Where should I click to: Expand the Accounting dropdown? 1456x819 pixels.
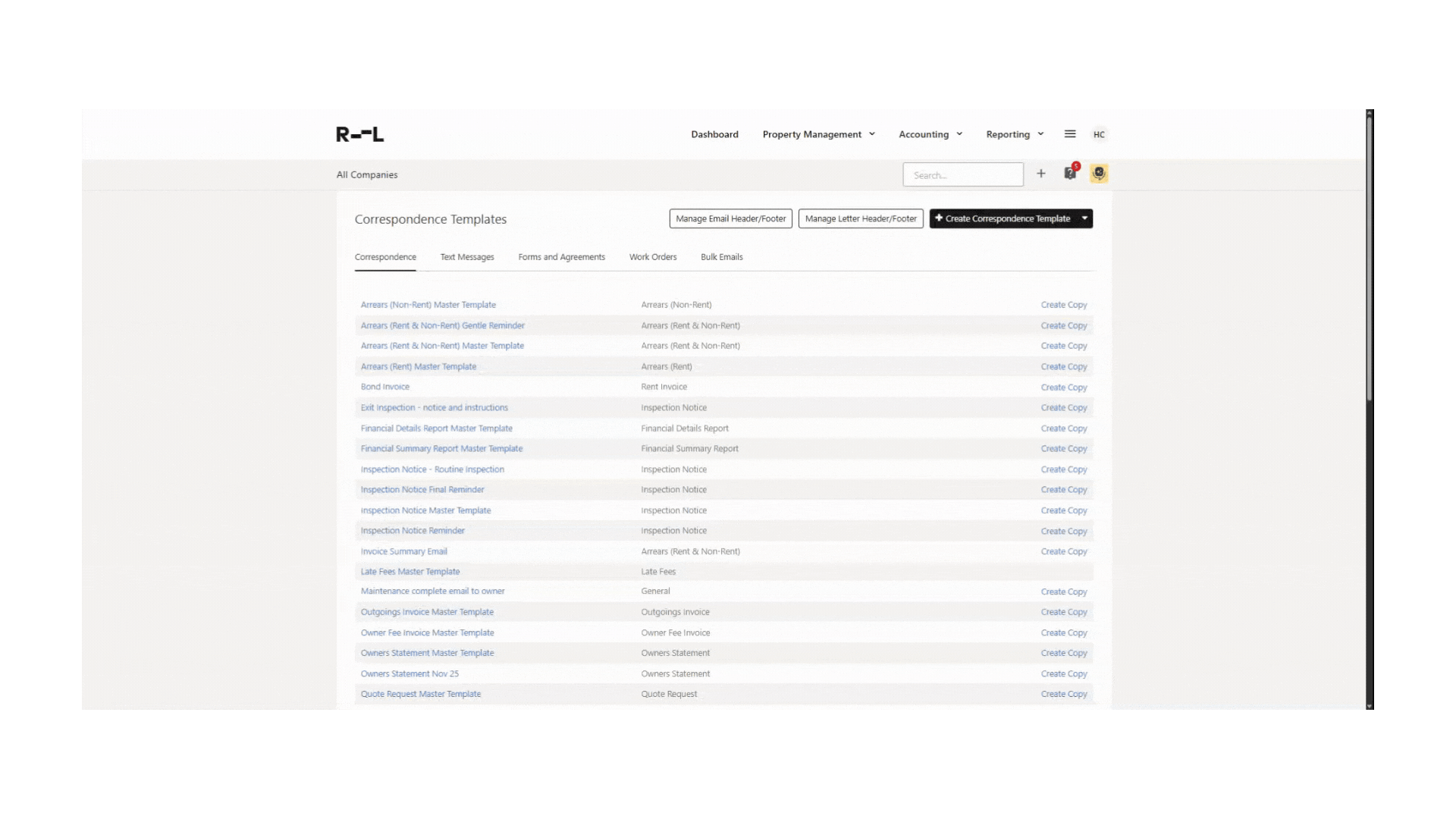click(930, 134)
